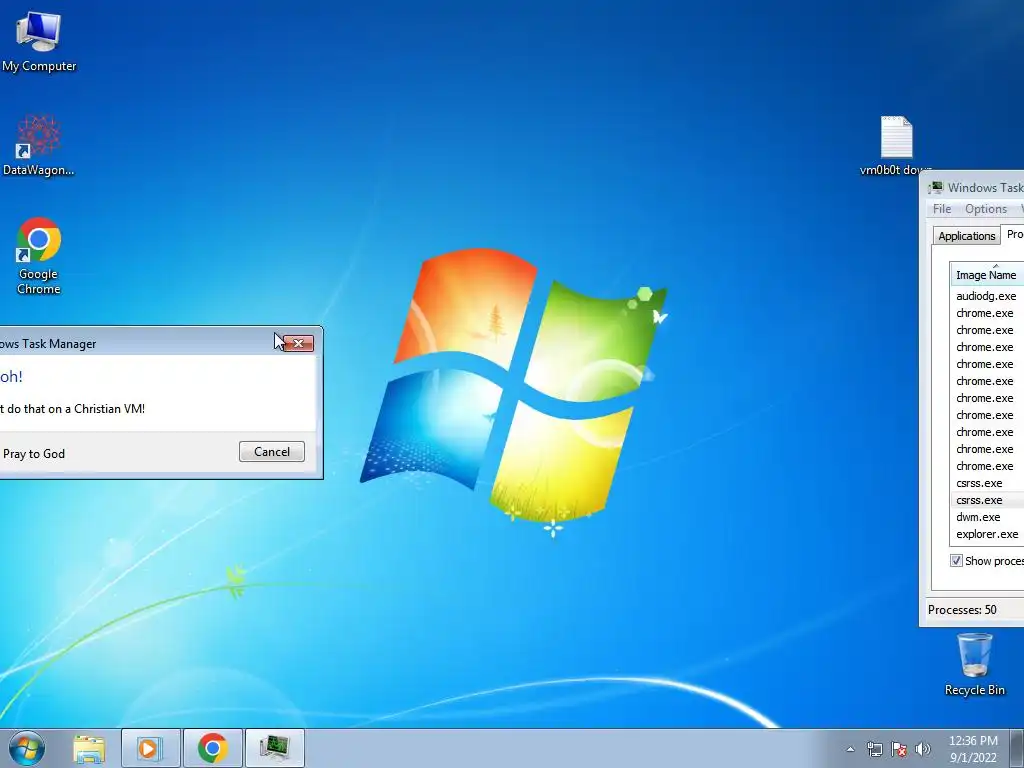
Task: Click Cancel in the Task Manager dialog
Action: [x=272, y=452]
